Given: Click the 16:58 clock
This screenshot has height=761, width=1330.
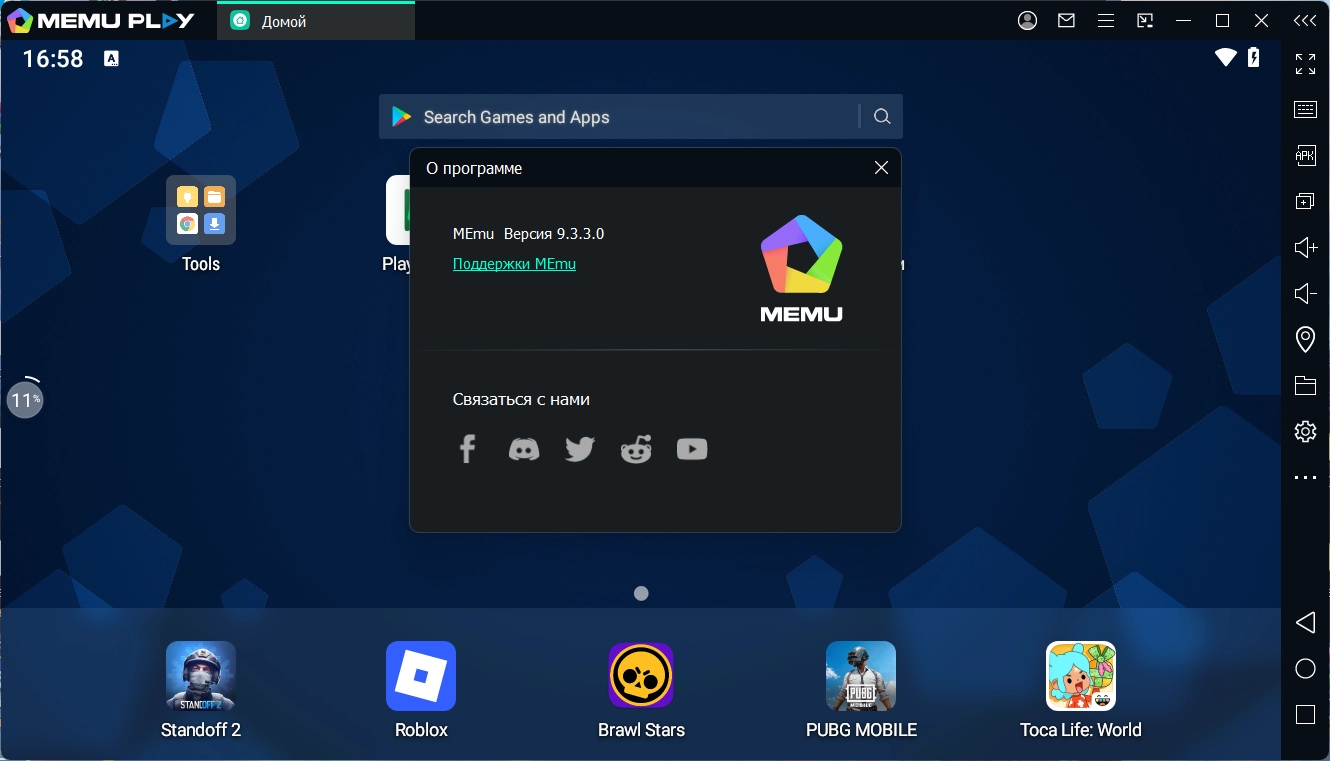Looking at the screenshot, I should (x=53, y=59).
